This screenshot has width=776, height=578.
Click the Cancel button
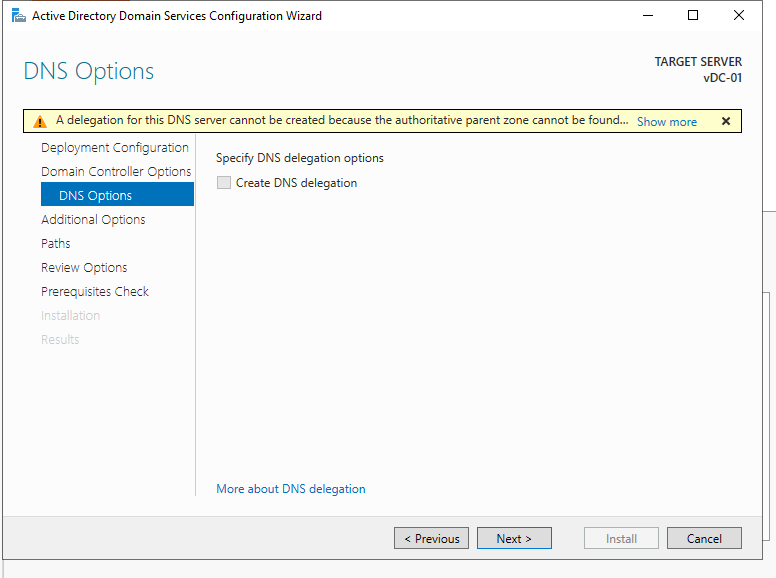coord(704,538)
